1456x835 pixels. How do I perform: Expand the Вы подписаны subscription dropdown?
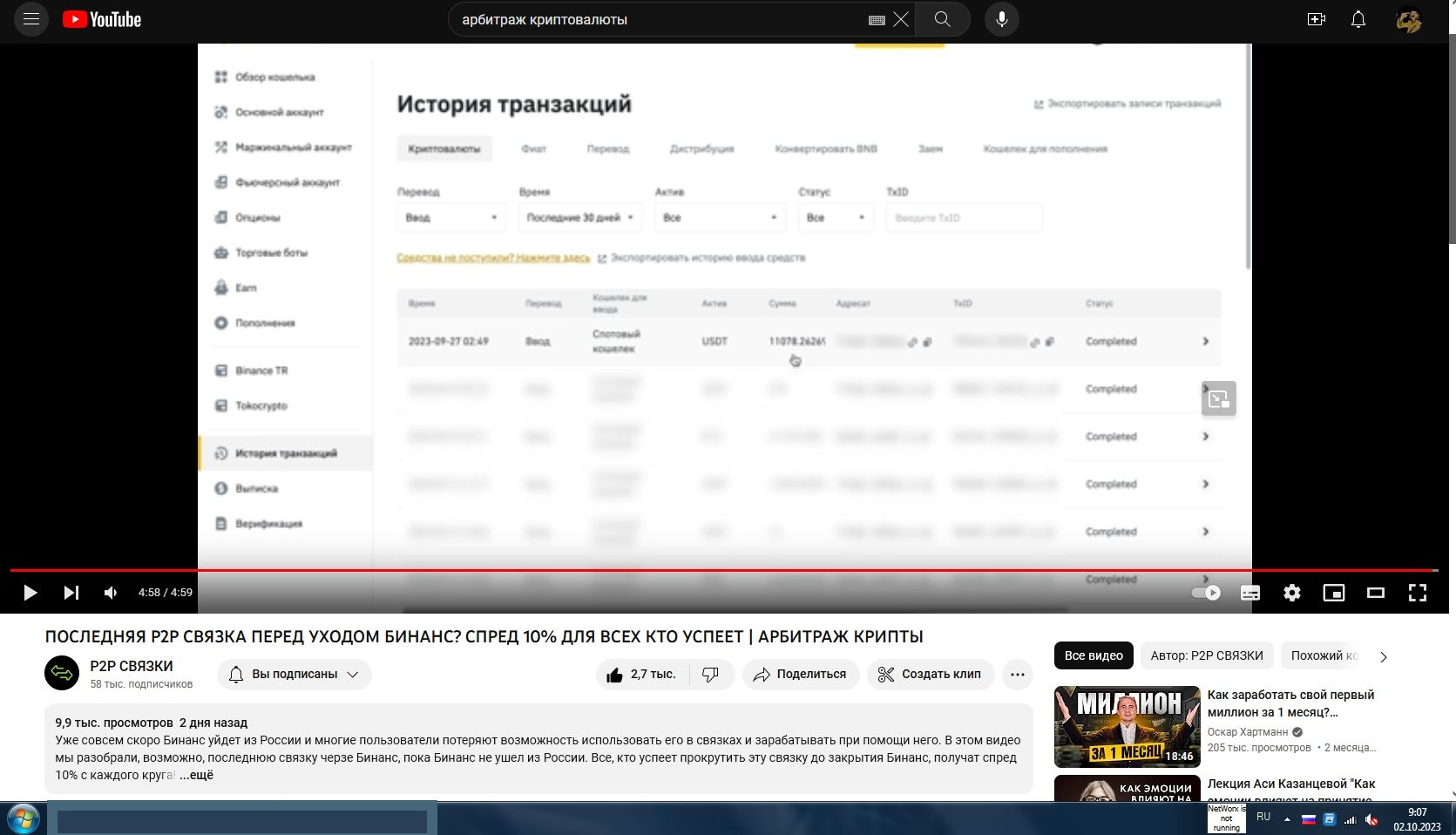[x=295, y=674]
